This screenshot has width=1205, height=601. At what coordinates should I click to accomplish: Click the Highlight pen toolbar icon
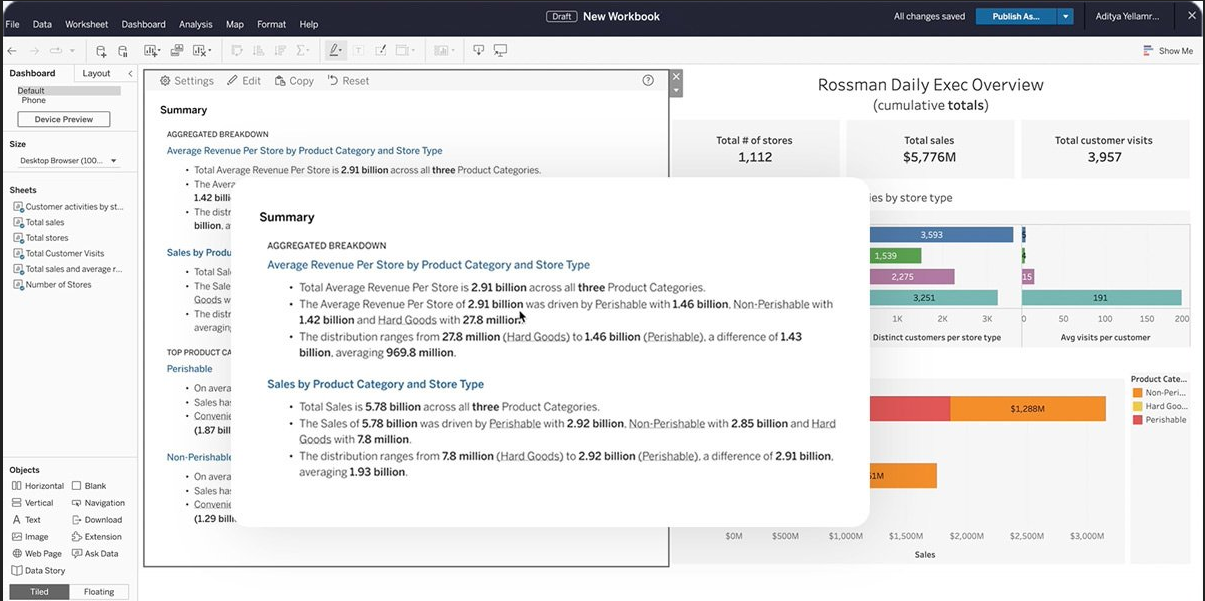(335, 50)
